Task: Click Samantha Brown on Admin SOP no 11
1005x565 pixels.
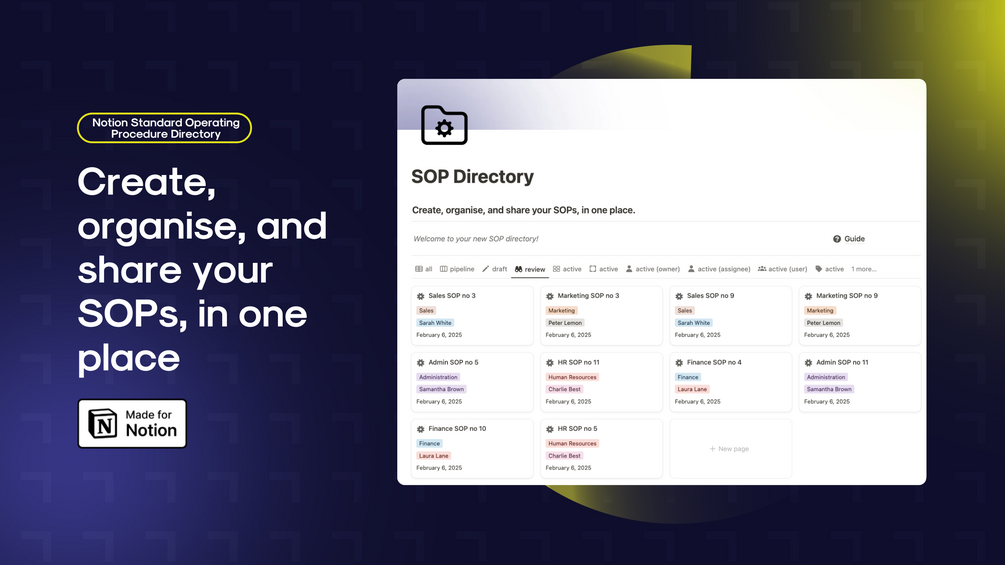Action: point(829,389)
